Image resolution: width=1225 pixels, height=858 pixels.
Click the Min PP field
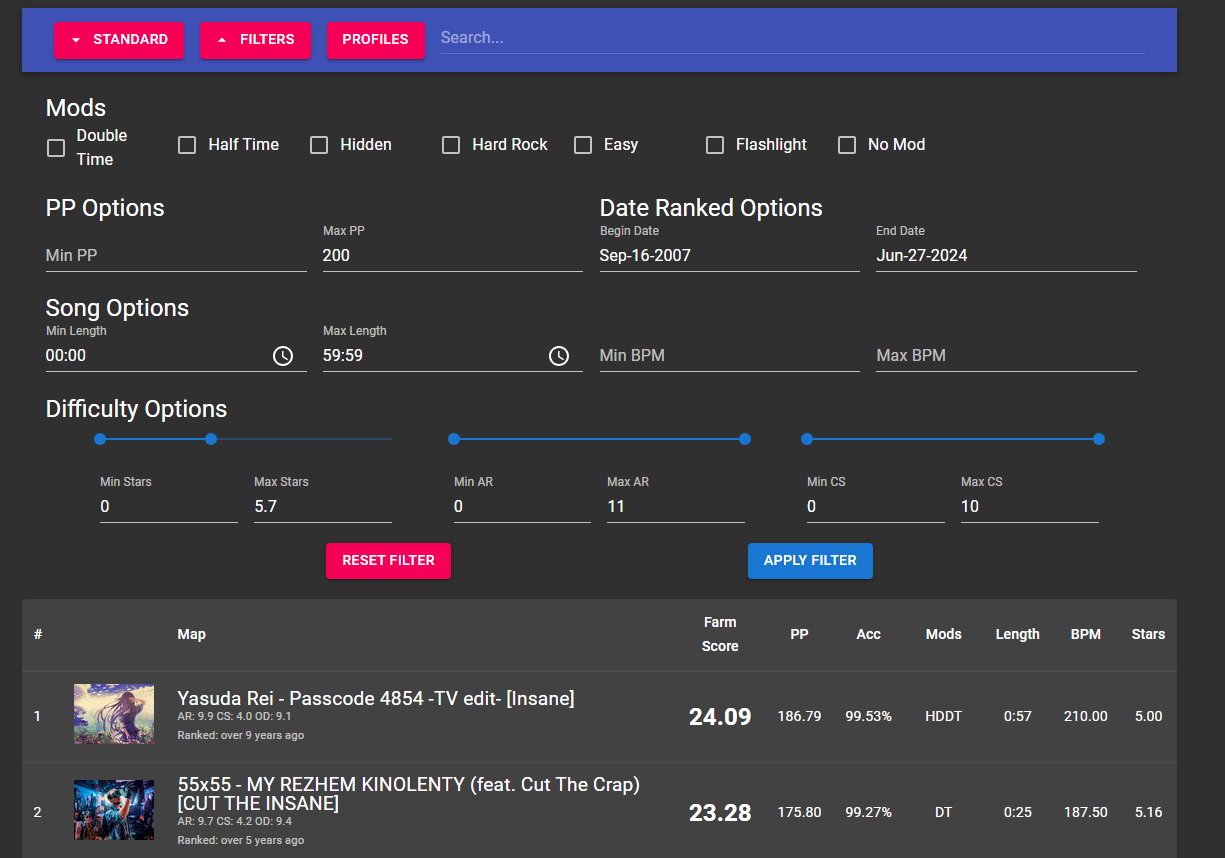click(x=176, y=256)
